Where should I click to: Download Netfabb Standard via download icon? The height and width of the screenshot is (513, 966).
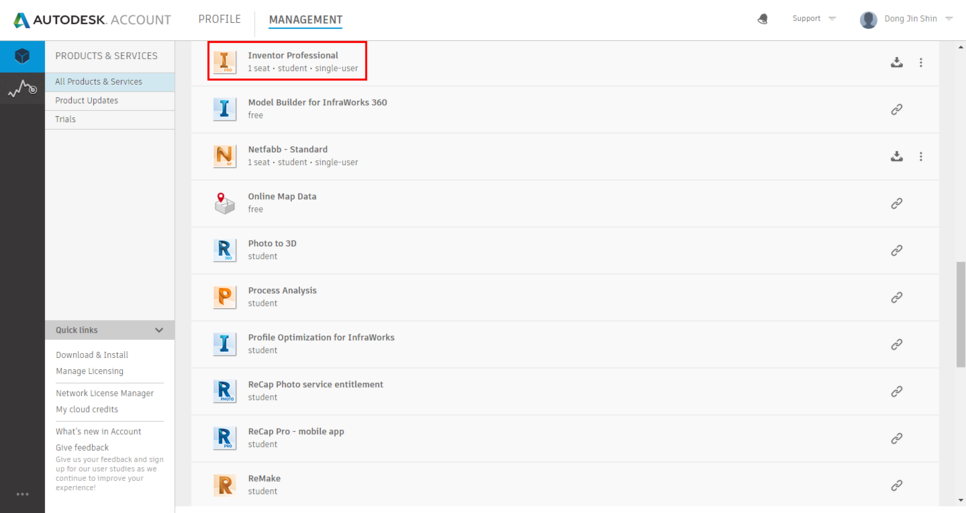point(896,156)
